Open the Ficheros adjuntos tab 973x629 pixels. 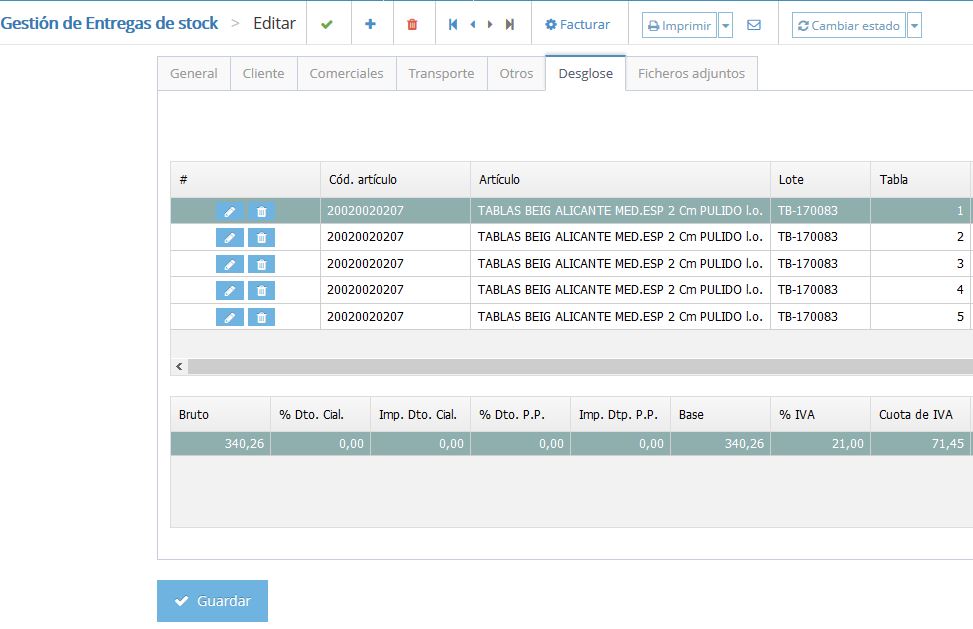coord(691,73)
